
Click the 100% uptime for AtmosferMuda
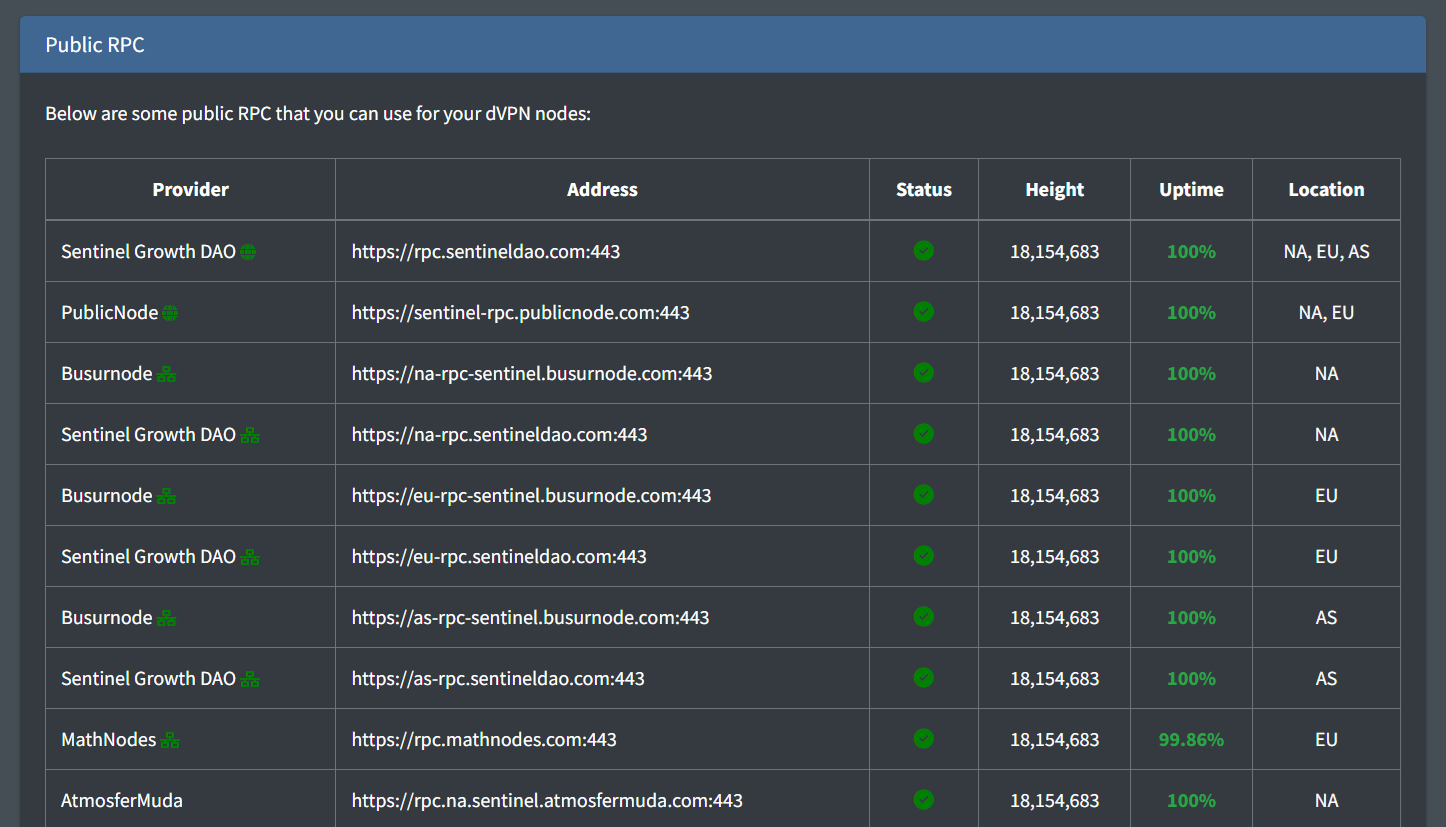tap(1192, 801)
